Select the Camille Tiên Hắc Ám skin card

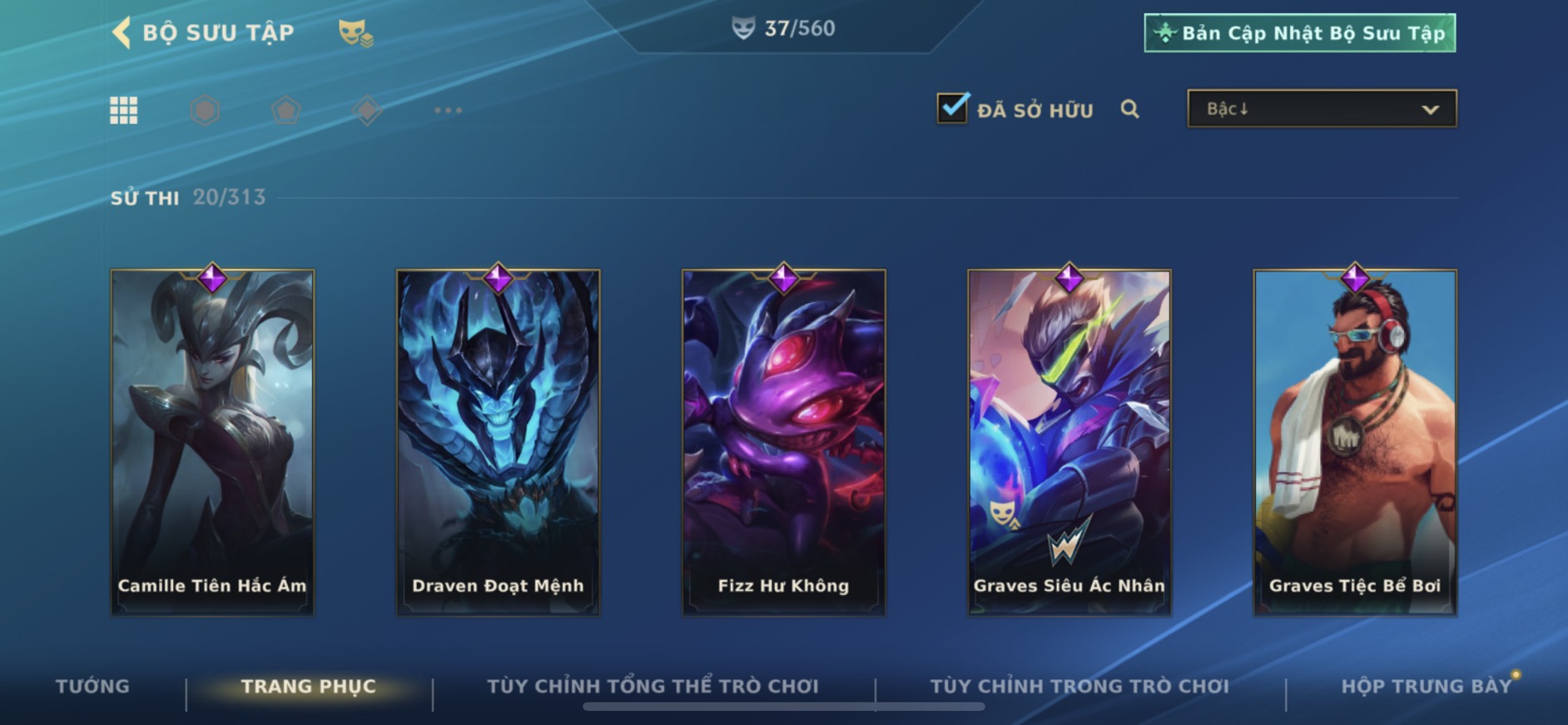(x=212, y=442)
